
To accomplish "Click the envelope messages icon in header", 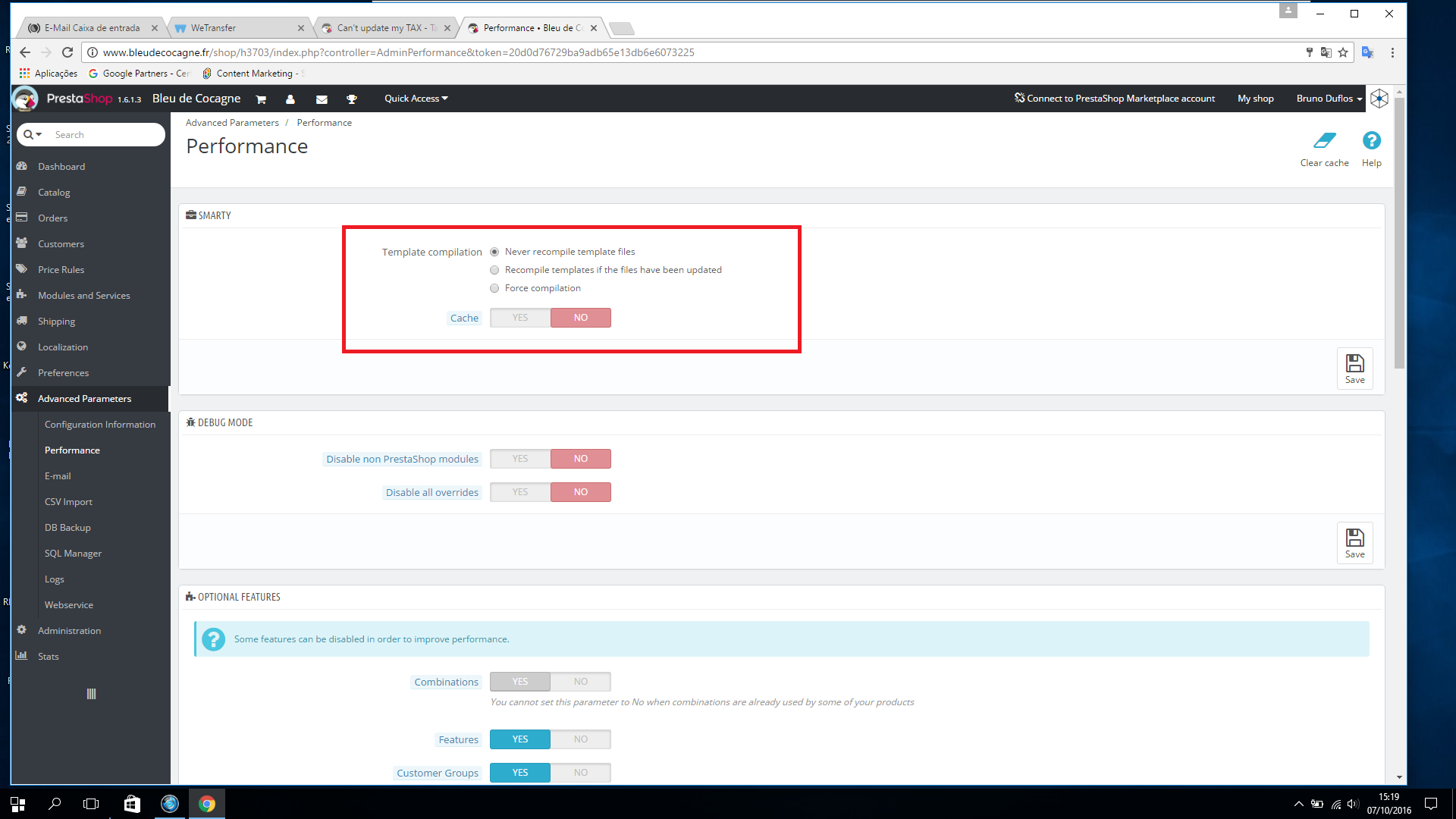I will 322,99.
